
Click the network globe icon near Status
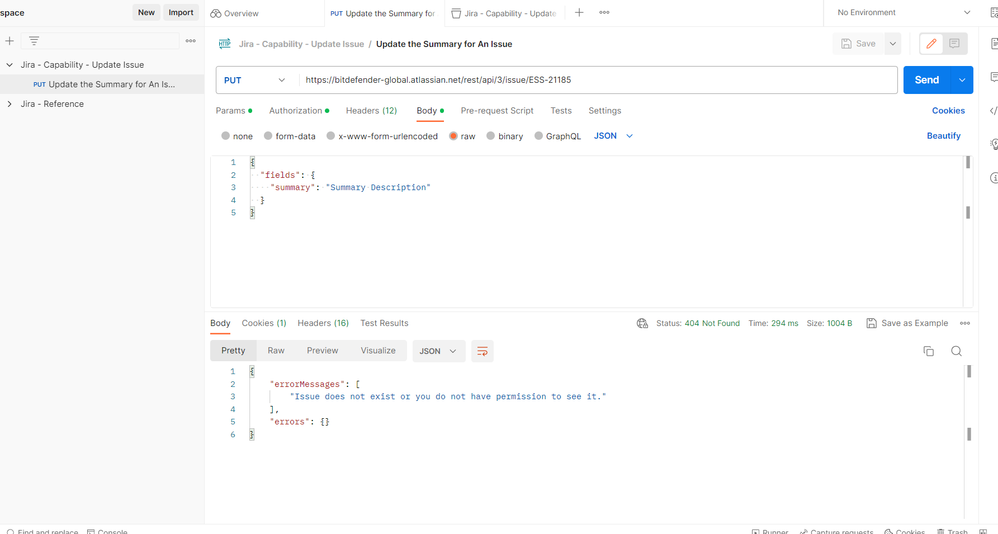(x=642, y=323)
